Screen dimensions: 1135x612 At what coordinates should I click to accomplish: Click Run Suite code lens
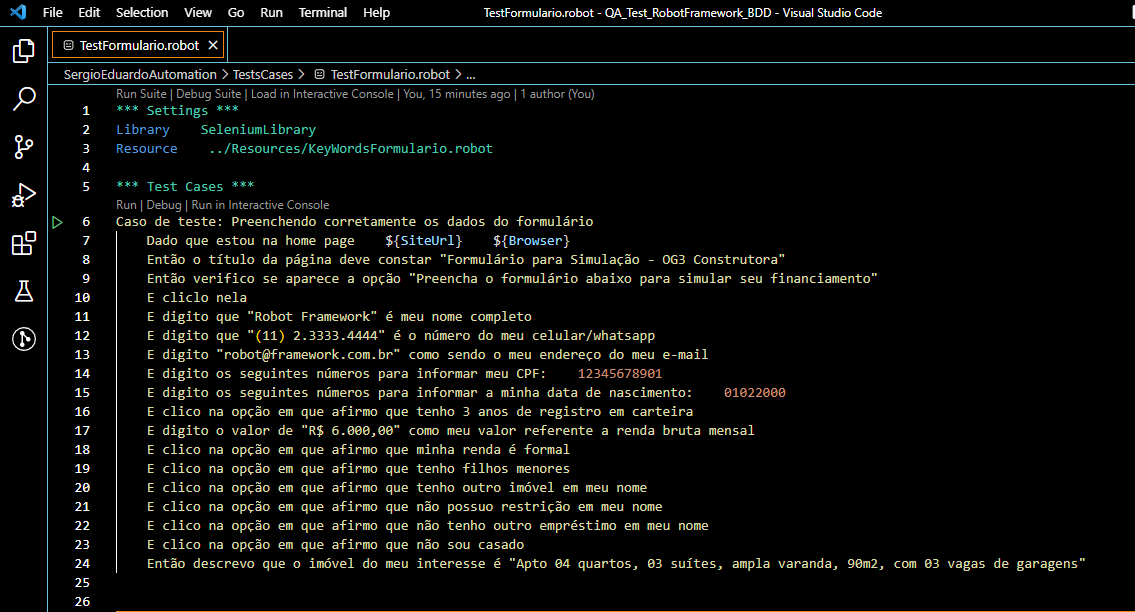141,94
